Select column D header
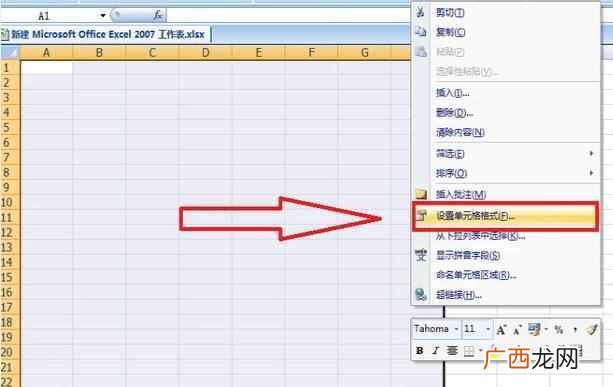The image size is (613, 387). [206, 52]
